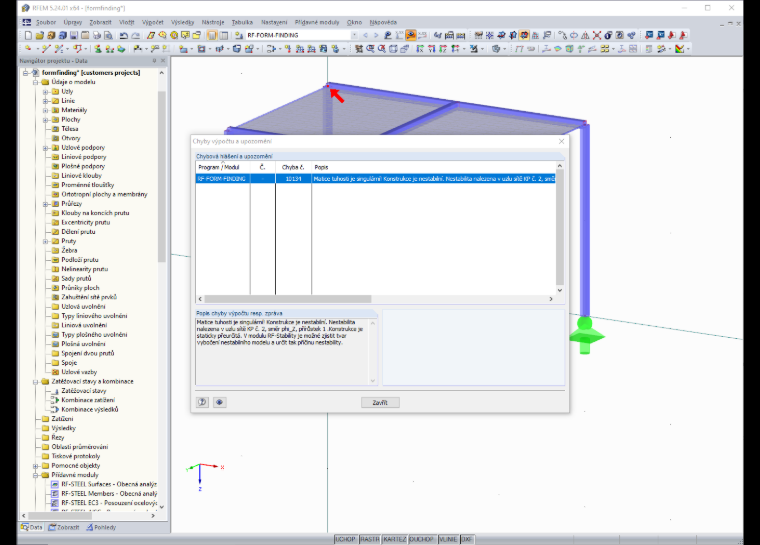Select Klouby na koncích prutu tree item
The height and width of the screenshot is (545, 760).
[x=95, y=213]
